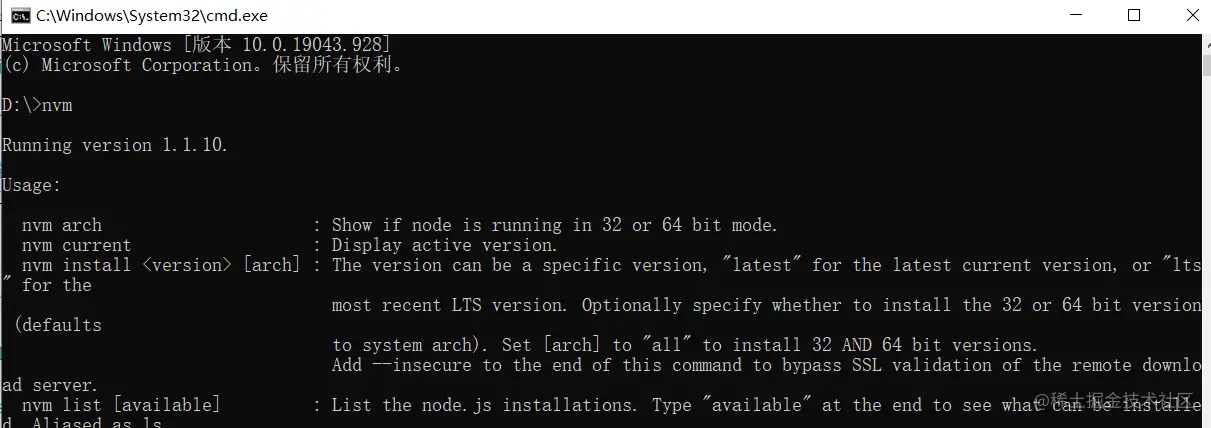Click the D:\>nvm command line
Image resolution: width=1211 pixels, height=428 pixels.
pyautogui.click(x=37, y=105)
